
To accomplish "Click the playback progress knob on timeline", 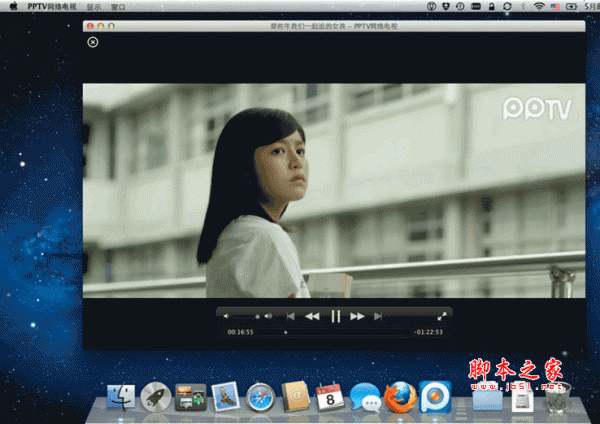I will click(x=285, y=332).
